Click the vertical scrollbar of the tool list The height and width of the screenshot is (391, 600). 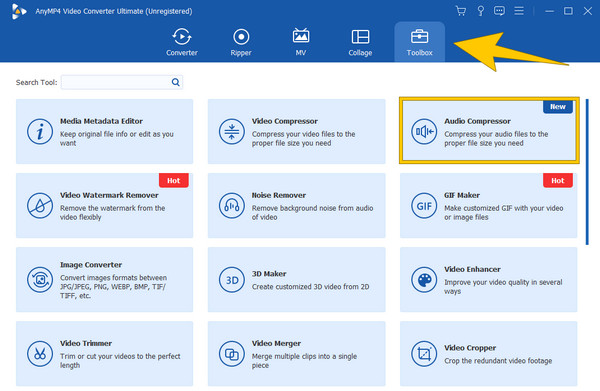coord(587,171)
